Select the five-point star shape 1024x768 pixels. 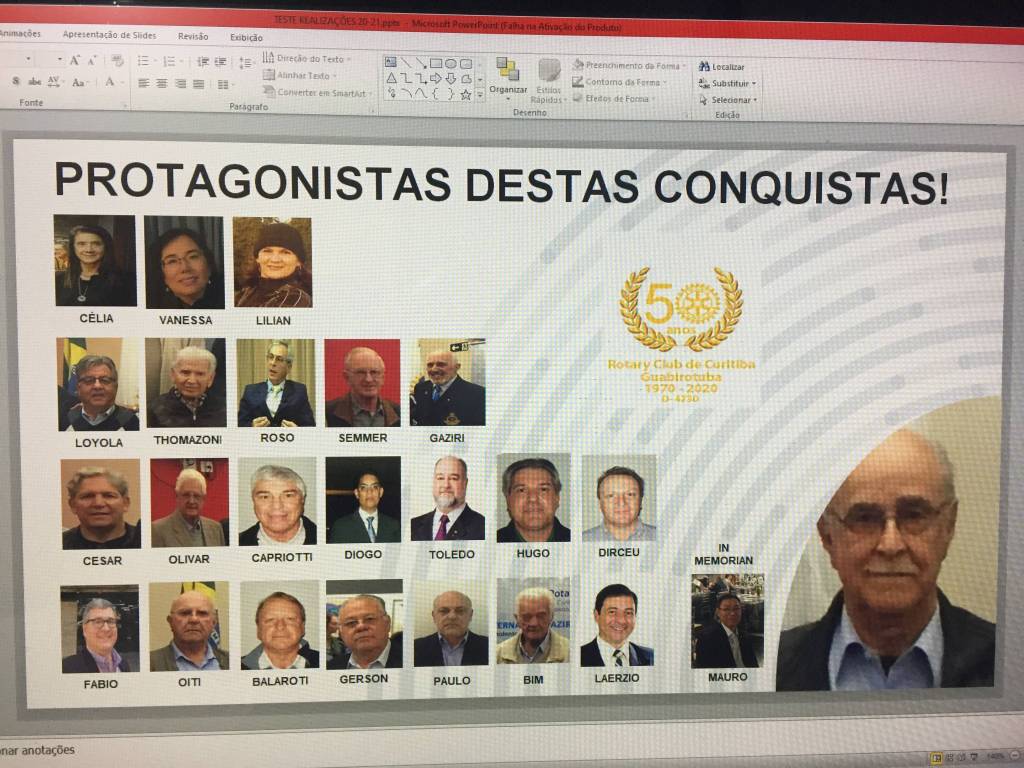tap(466, 94)
